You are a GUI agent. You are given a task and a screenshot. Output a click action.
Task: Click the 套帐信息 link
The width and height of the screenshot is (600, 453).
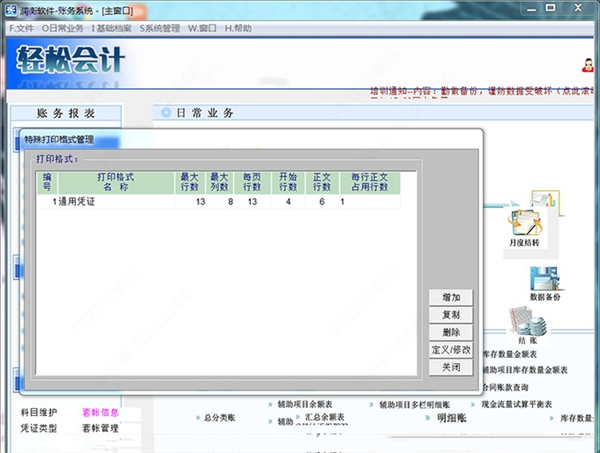pos(100,411)
